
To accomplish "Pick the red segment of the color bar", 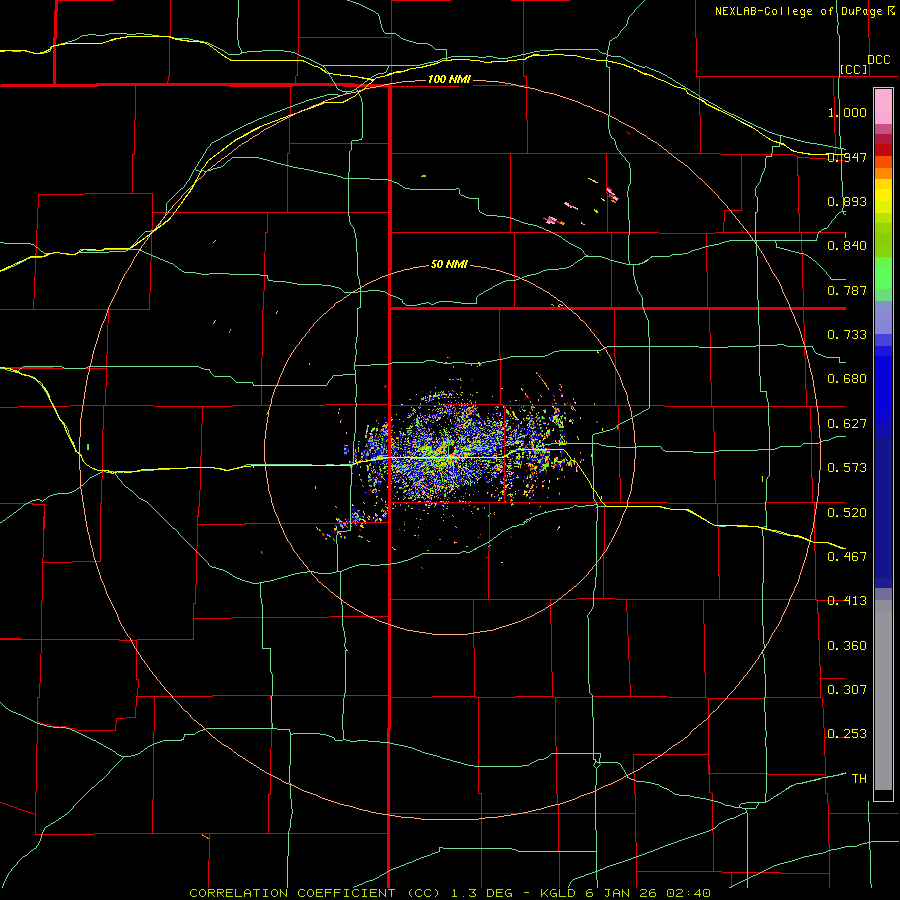I will point(883,149).
